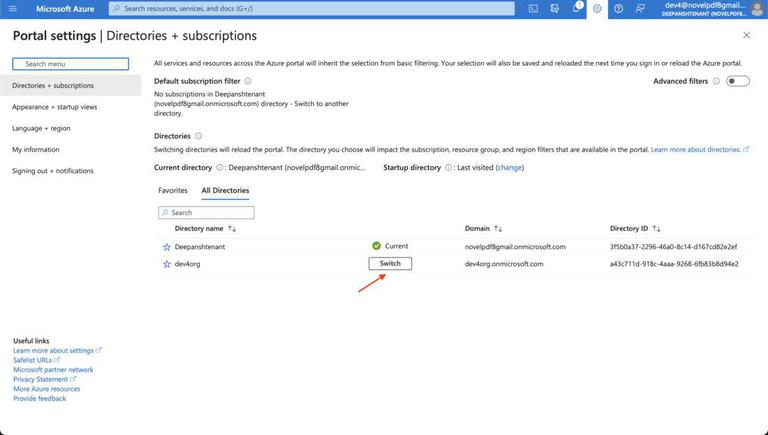The image size is (768, 435).
Task: Open Privacy Statement link
Action: click(45, 379)
